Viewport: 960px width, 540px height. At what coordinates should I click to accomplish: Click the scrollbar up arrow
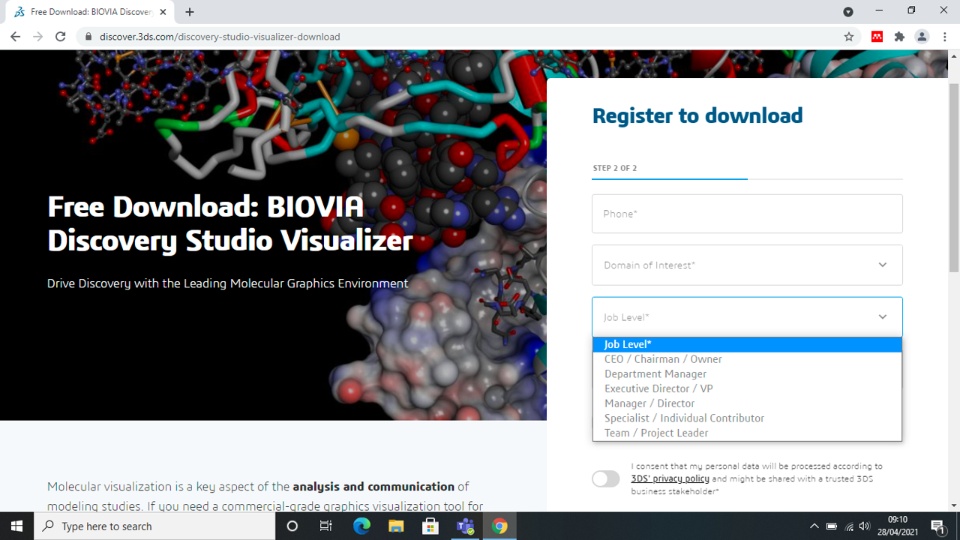pyautogui.click(x=954, y=56)
